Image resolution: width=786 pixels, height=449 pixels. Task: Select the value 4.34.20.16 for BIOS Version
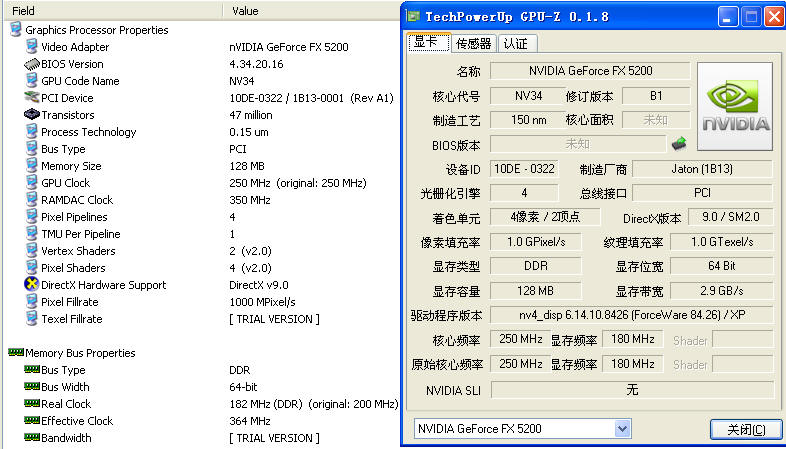256,64
